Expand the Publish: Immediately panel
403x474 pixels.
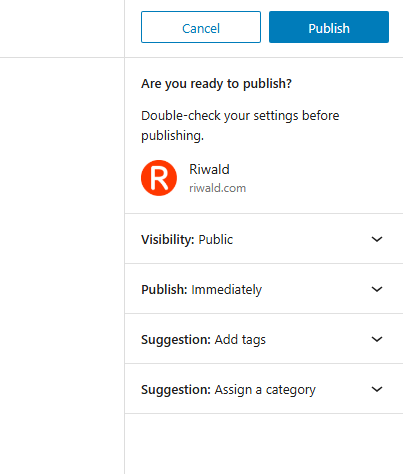(264, 289)
